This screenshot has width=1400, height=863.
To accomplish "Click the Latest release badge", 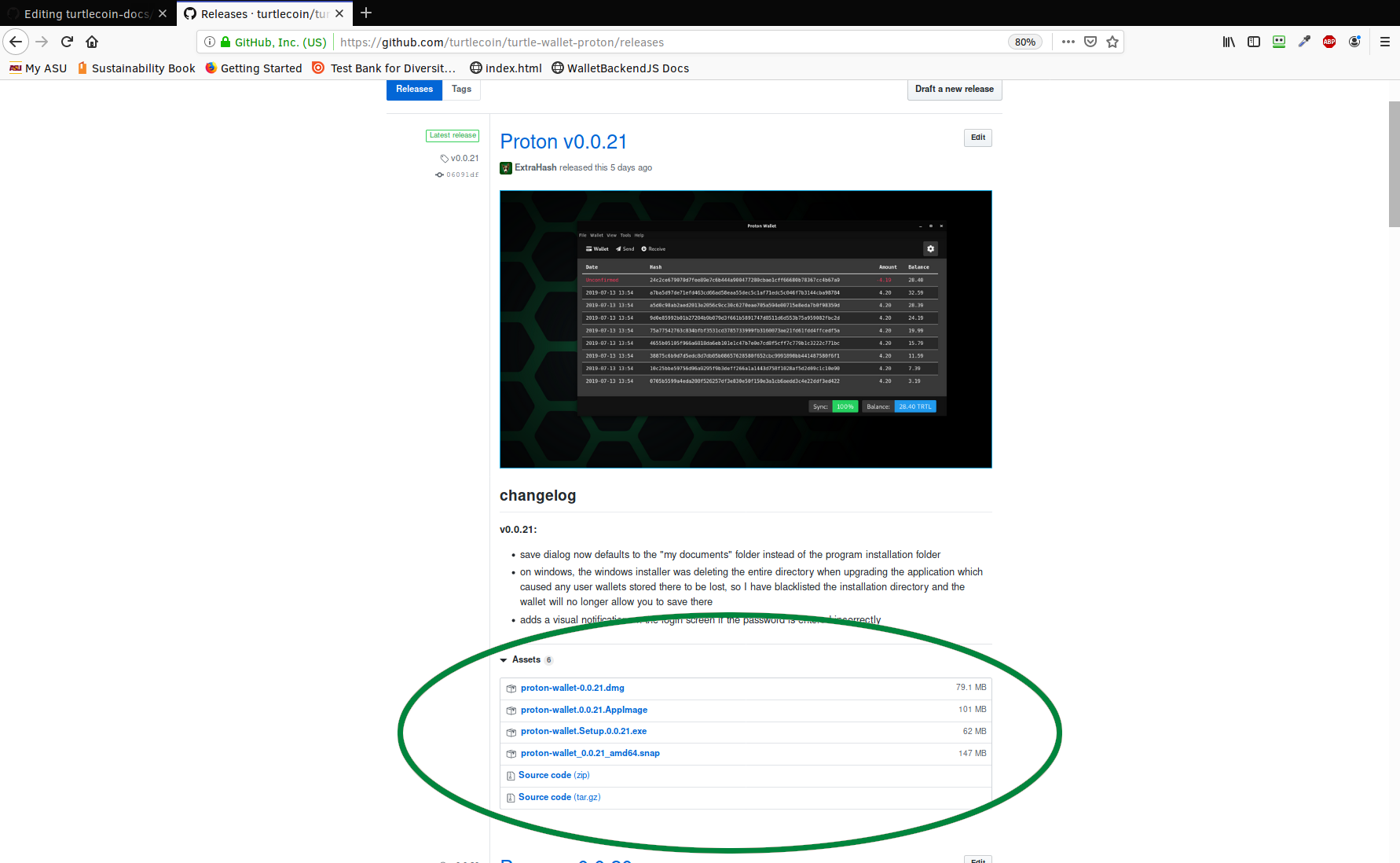I will (453, 135).
